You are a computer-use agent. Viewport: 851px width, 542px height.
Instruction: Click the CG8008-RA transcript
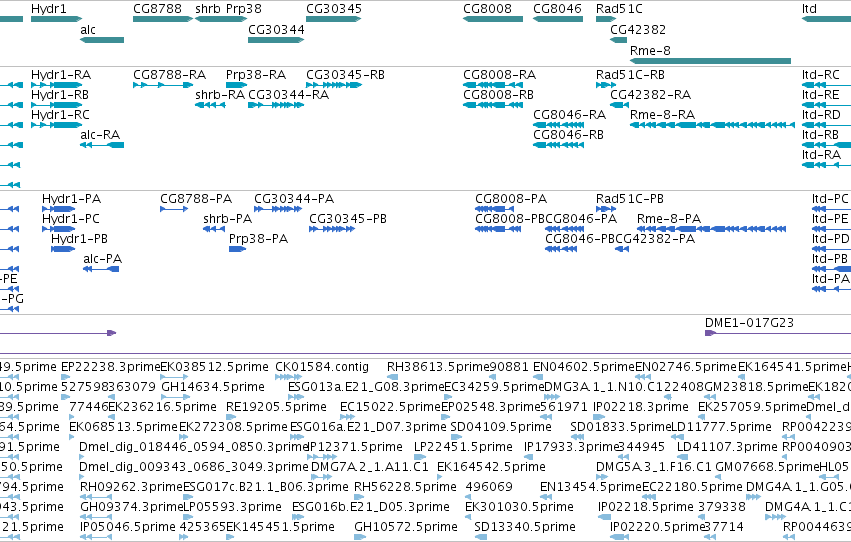point(493,85)
